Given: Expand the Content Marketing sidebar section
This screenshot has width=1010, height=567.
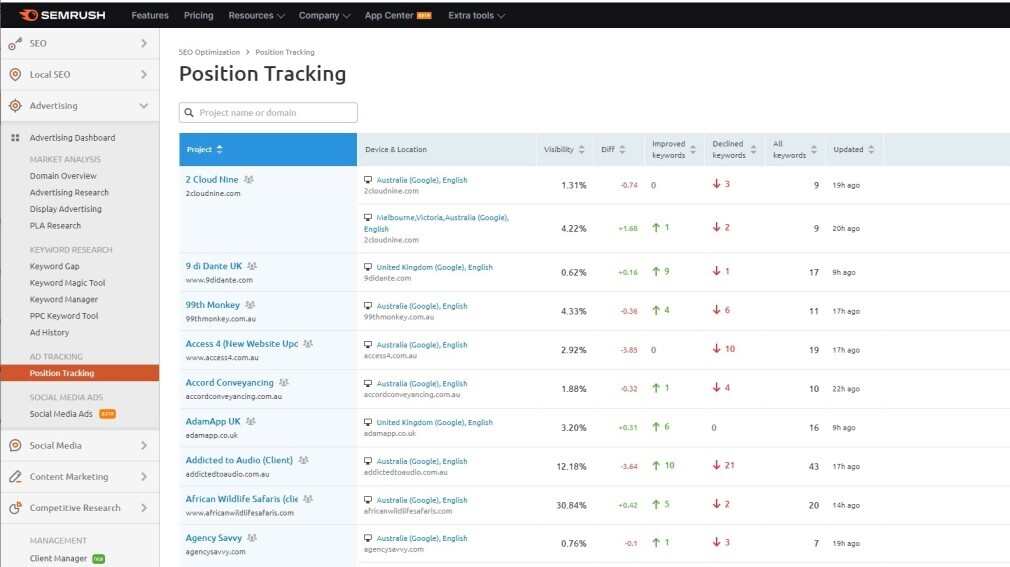Looking at the screenshot, I should coord(144,477).
